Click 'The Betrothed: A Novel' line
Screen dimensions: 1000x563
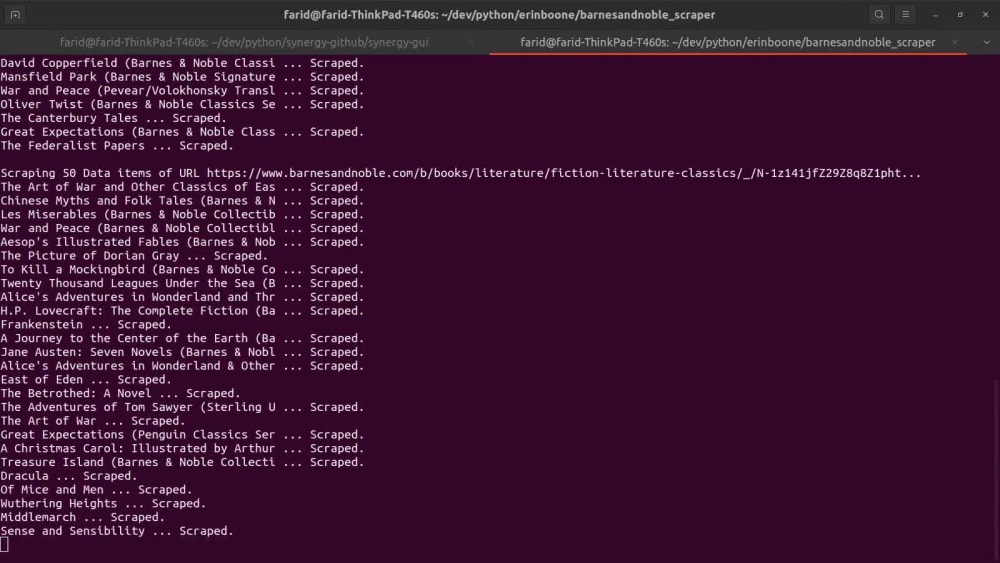tap(121, 393)
